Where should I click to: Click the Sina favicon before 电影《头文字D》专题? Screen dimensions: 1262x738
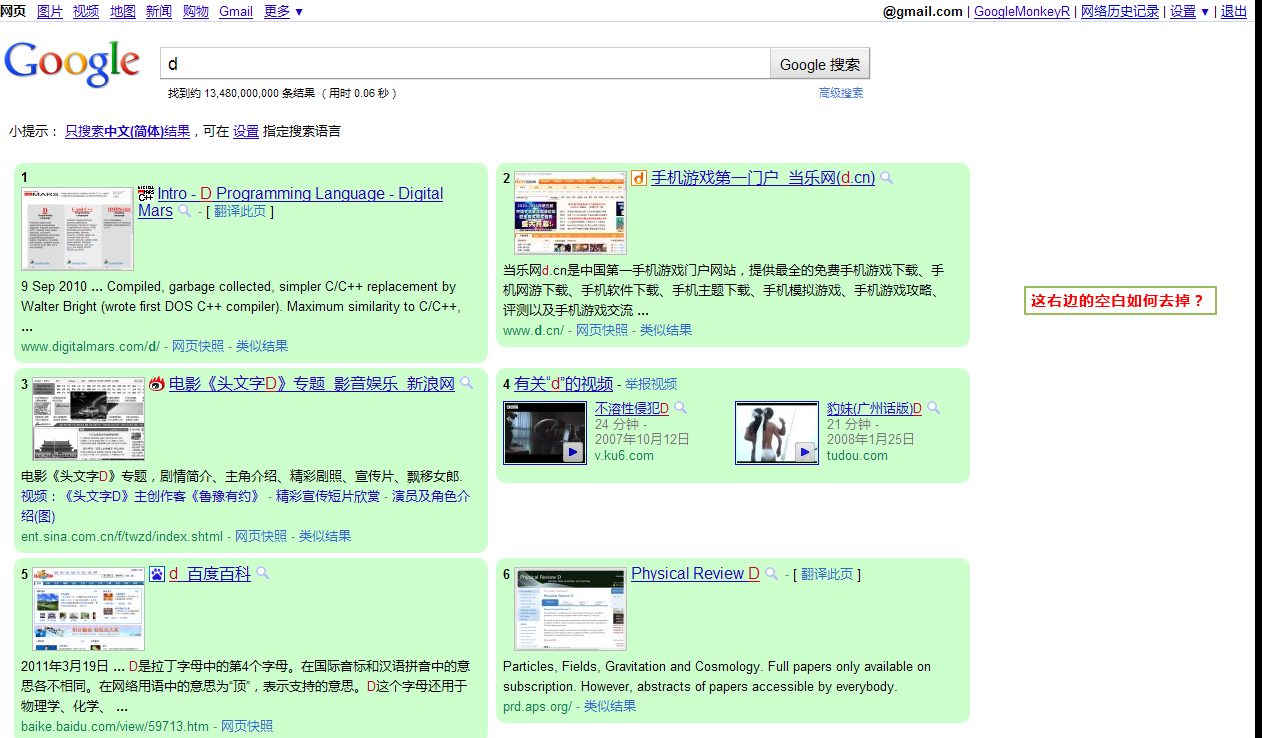coord(157,384)
